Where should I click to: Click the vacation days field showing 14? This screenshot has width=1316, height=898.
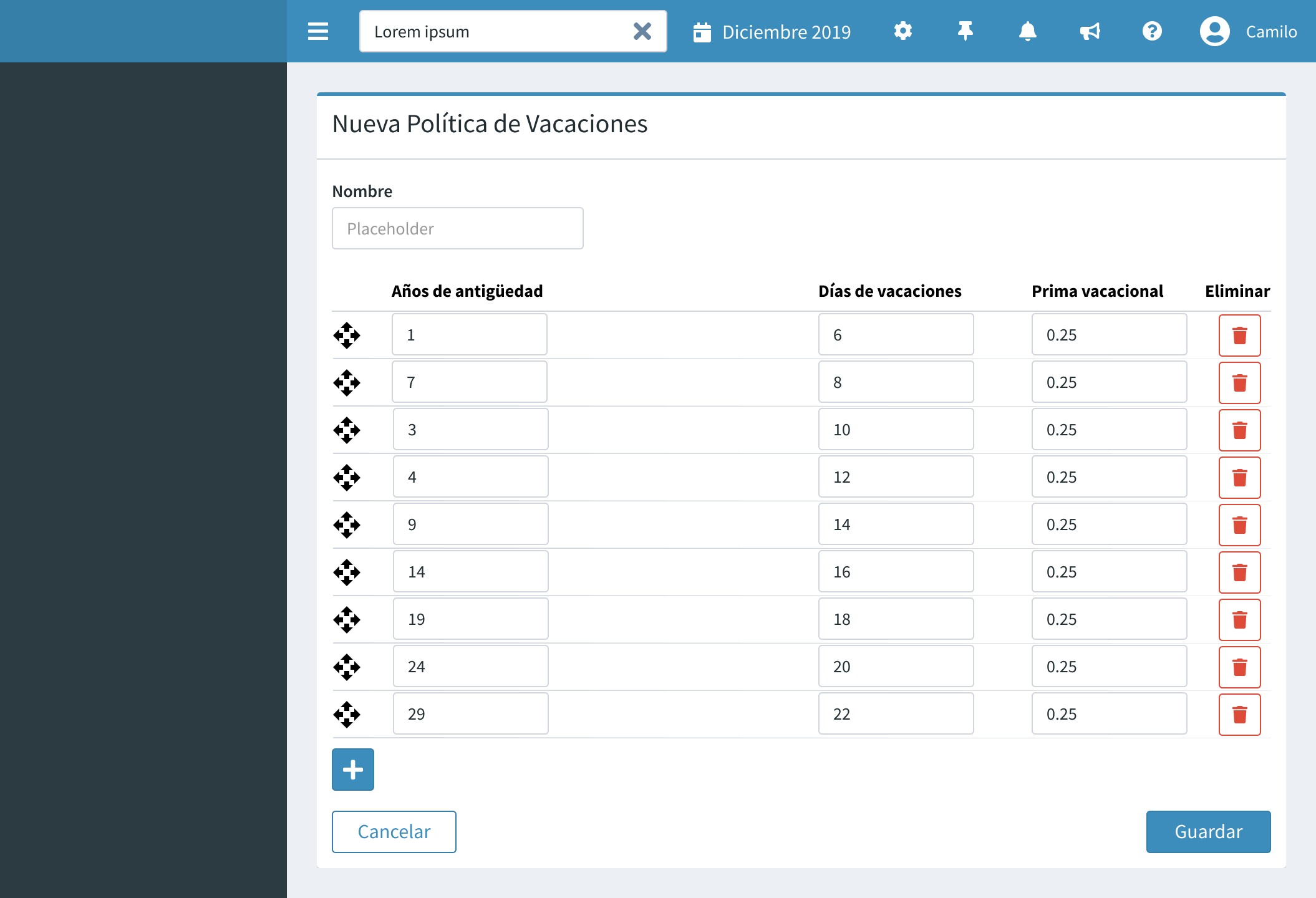(896, 524)
